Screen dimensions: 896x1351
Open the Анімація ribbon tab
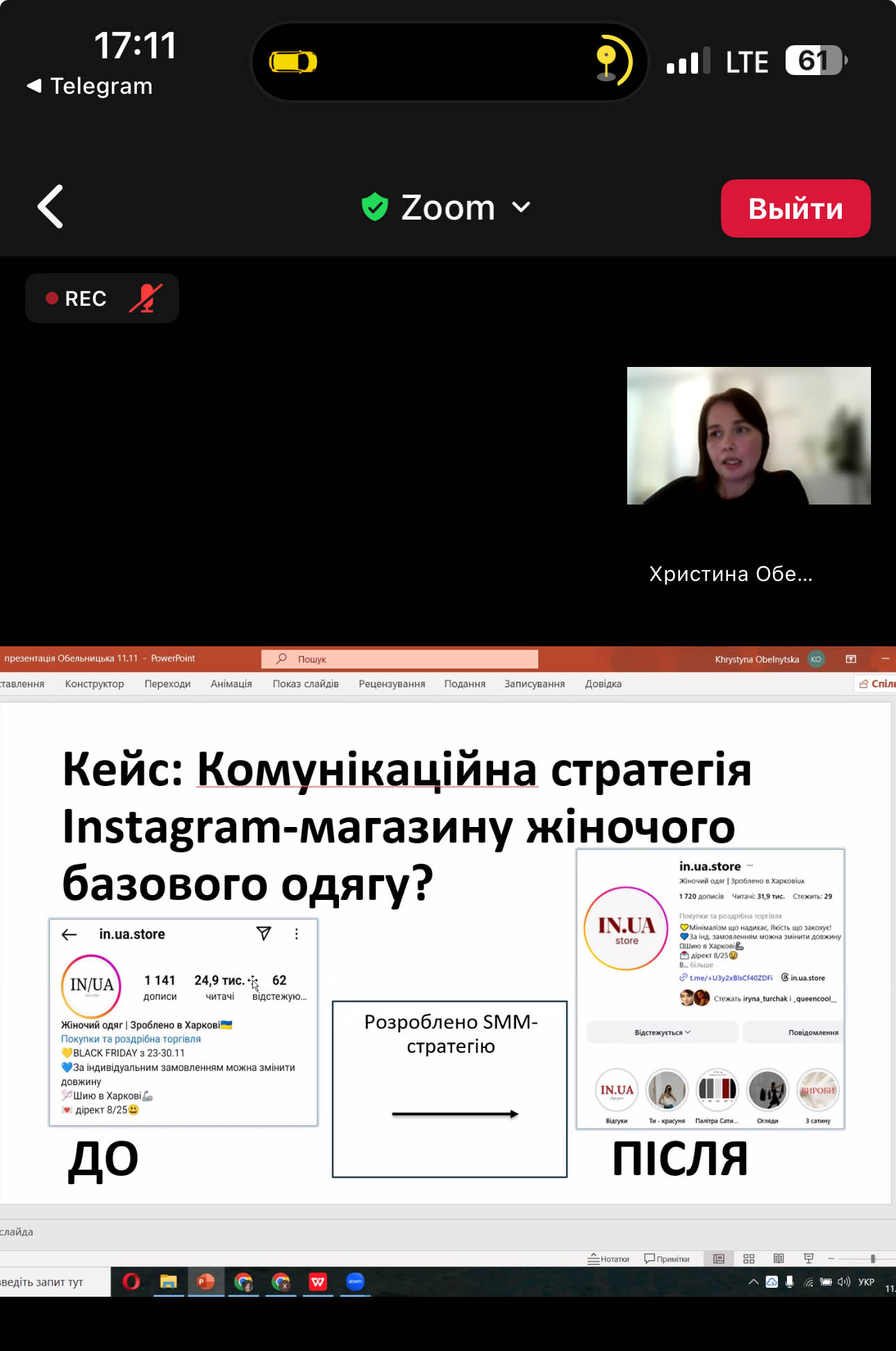coord(231,684)
